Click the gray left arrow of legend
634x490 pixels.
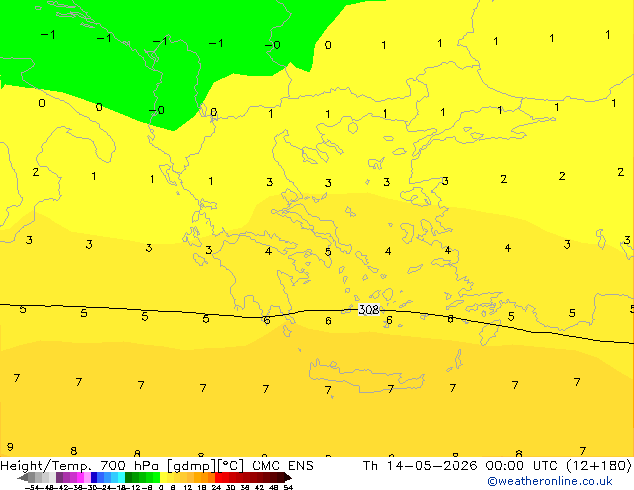[x=23, y=477]
